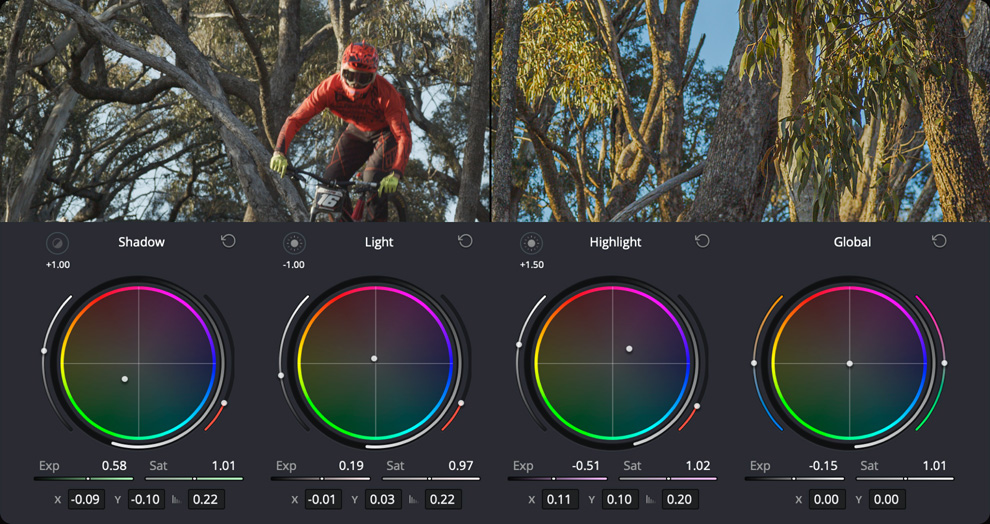This screenshot has height=524, width=990.
Task: Select the mountain biker viewer image
Action: tap(245, 110)
